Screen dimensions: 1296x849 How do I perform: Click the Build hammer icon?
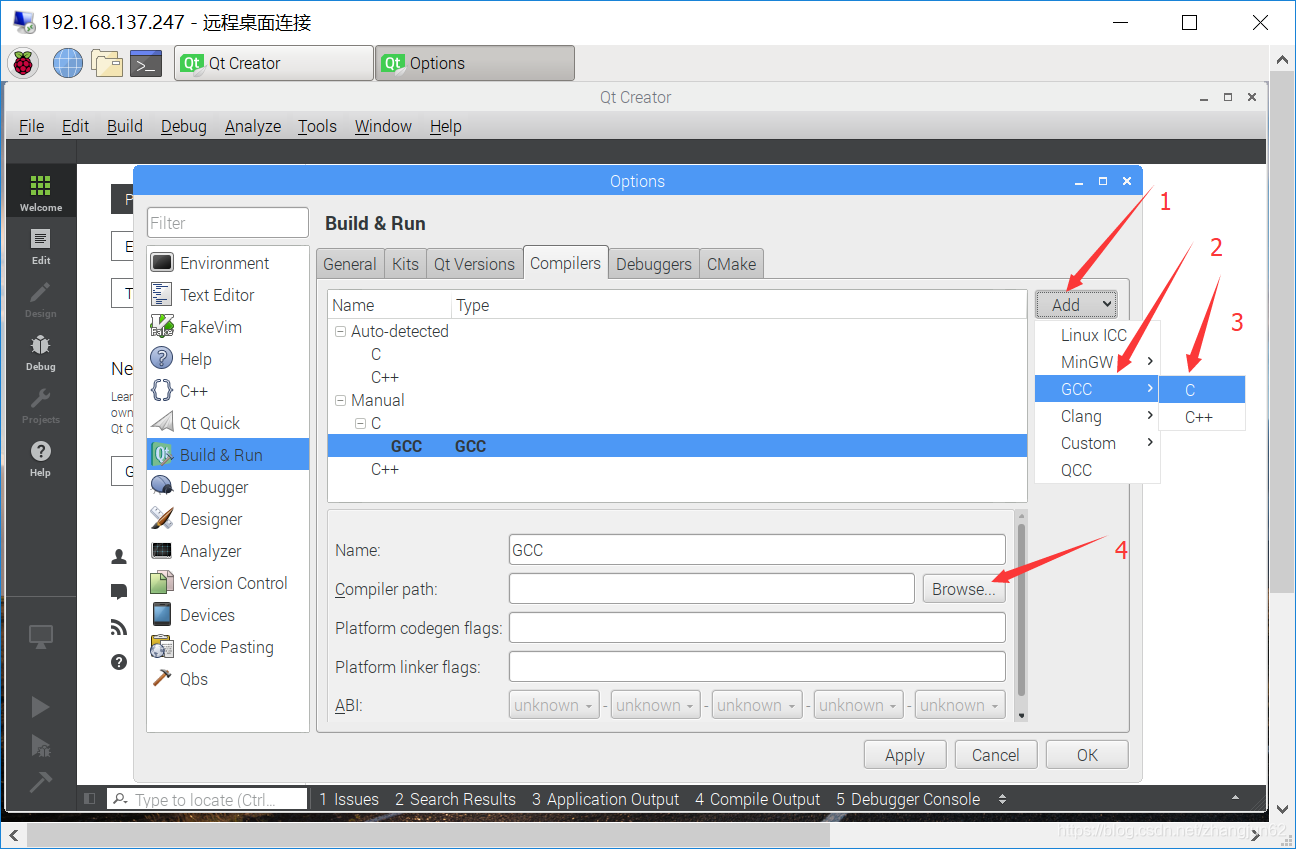click(x=40, y=781)
